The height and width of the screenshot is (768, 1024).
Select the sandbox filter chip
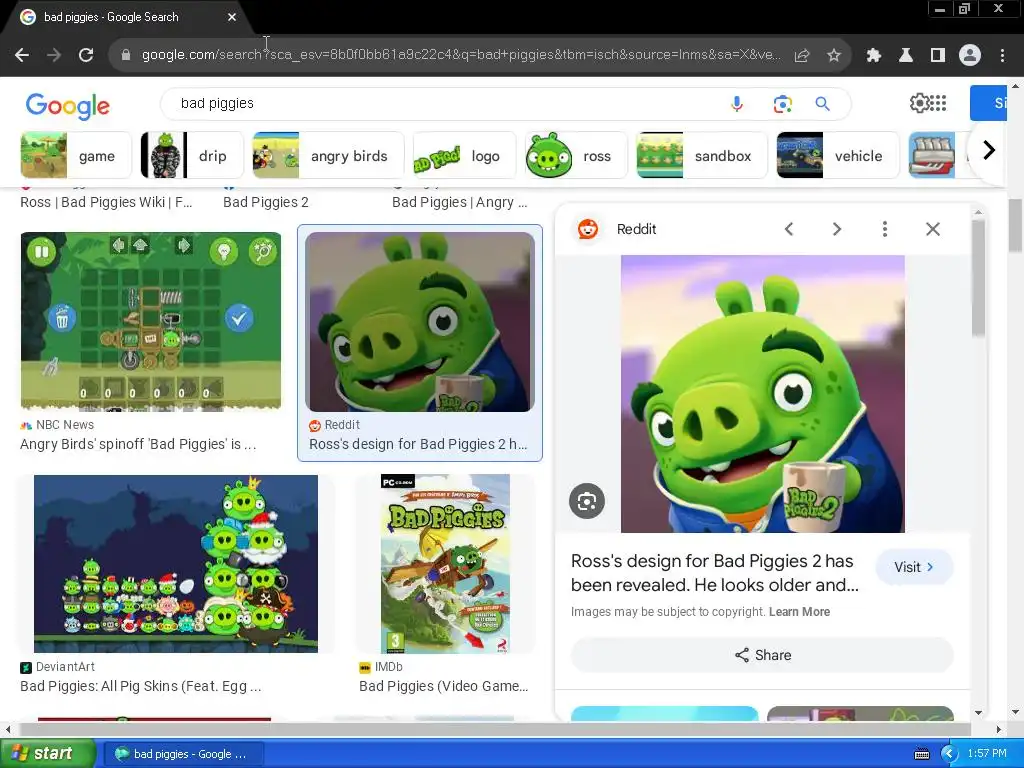(701, 155)
